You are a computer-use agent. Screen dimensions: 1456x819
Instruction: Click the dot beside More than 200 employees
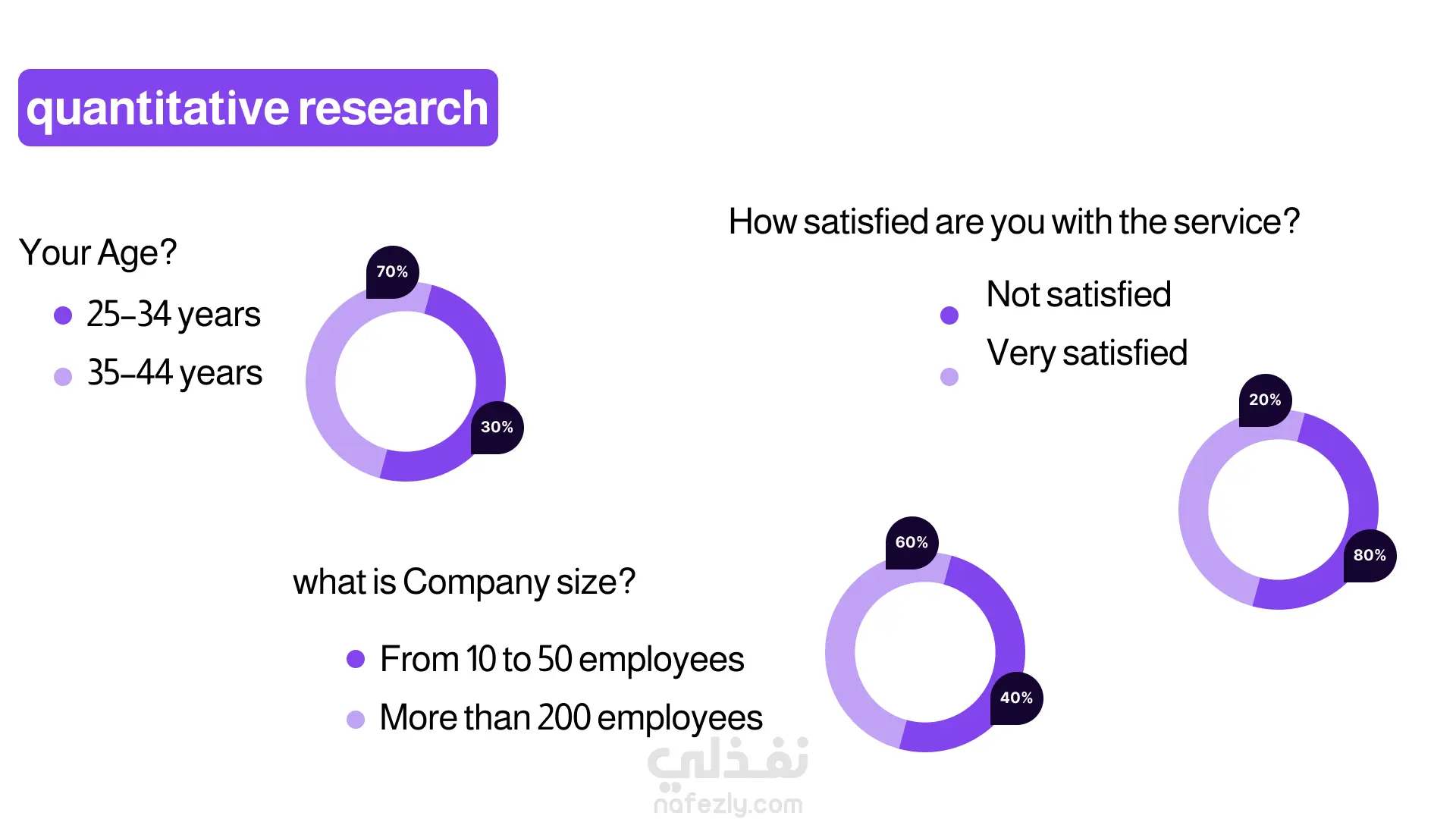coord(356,719)
